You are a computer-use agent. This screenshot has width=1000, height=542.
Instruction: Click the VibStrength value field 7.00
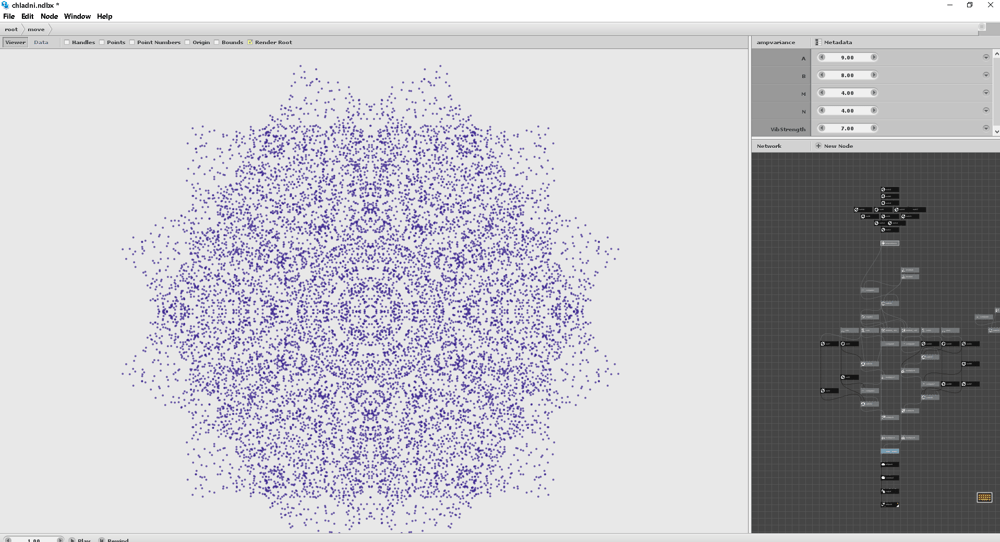[x=848, y=129]
